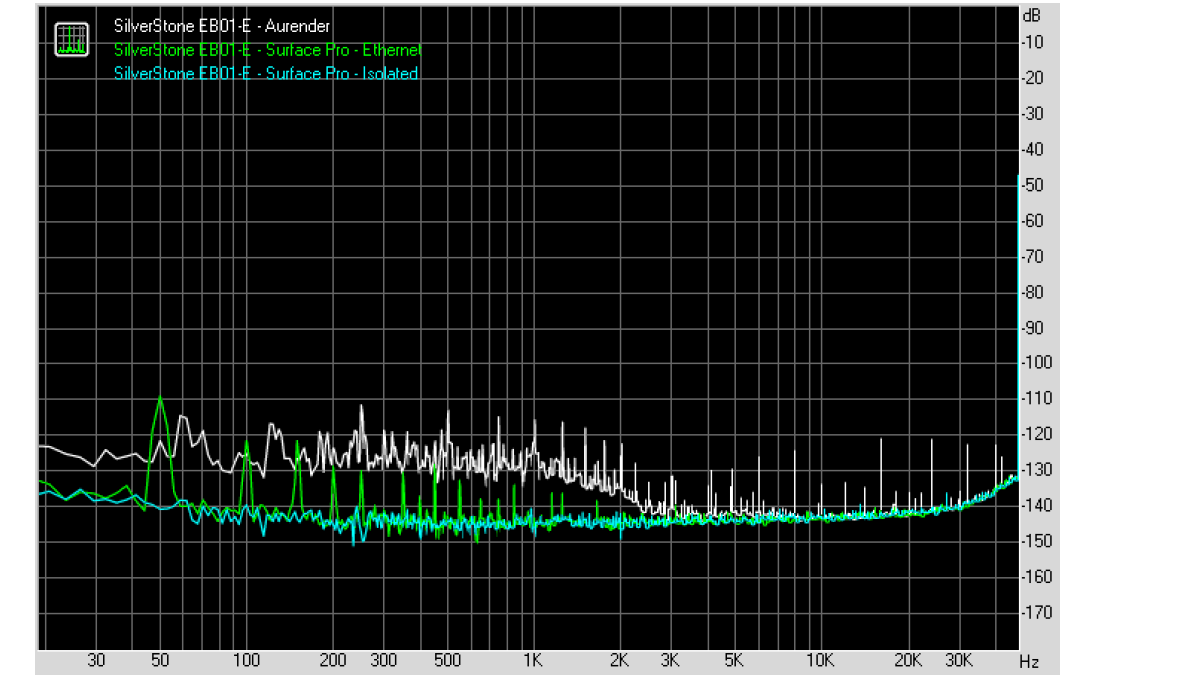The height and width of the screenshot is (675, 1200).
Task: Click the green 50 Hz peak on the graph
Action: [x=160, y=399]
